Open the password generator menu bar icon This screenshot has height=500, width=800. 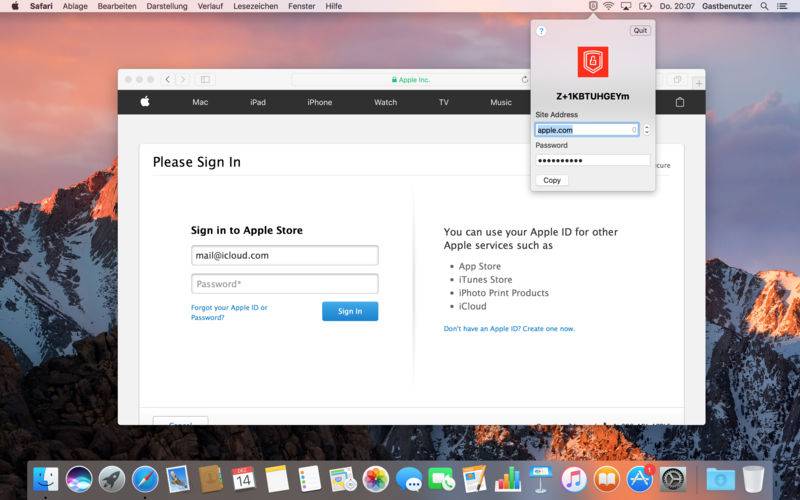pos(593,6)
